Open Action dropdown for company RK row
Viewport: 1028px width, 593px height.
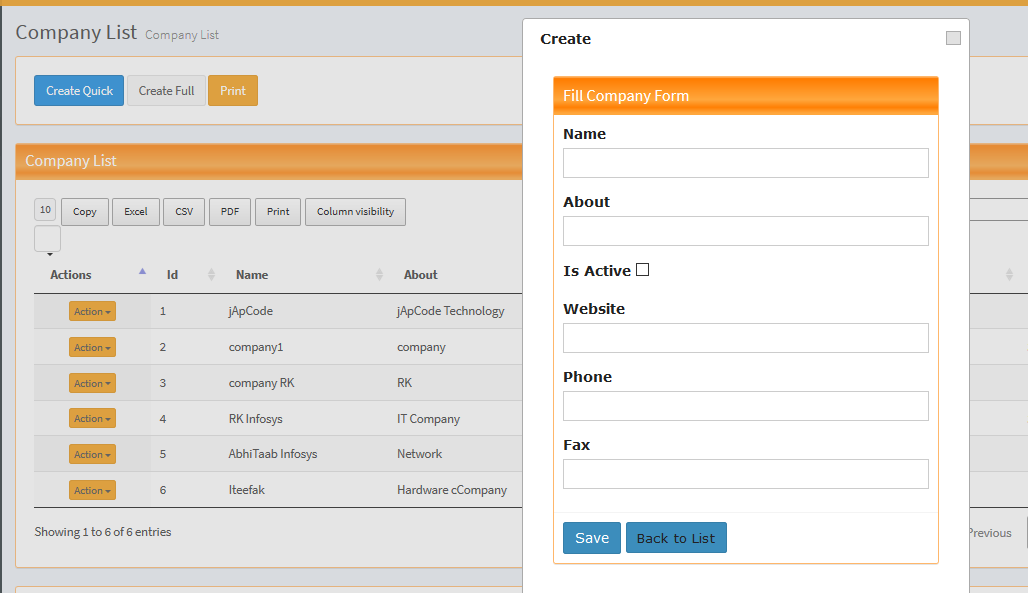coord(92,383)
